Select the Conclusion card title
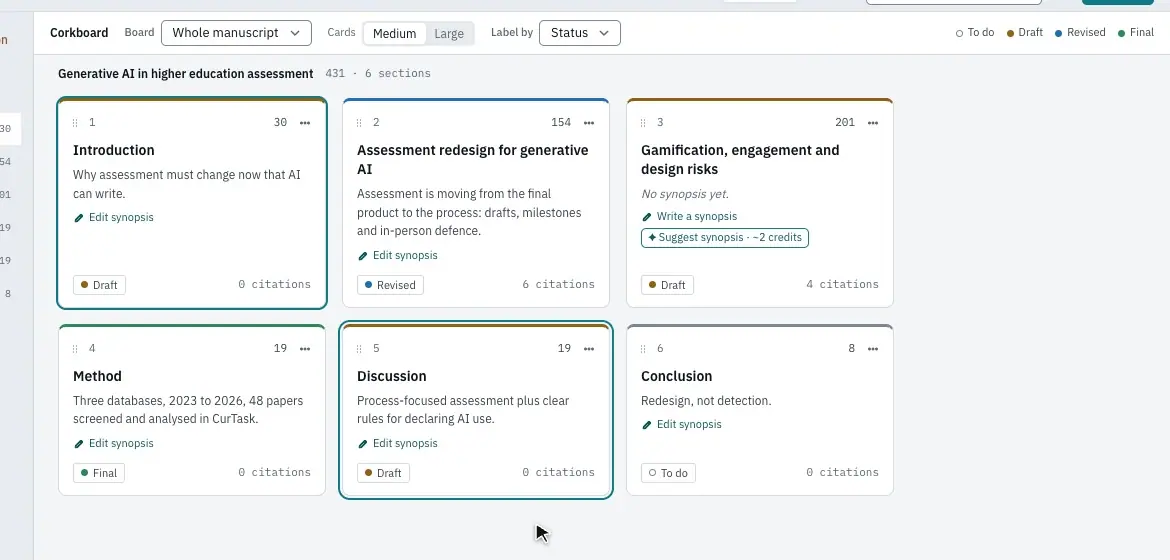This screenshot has width=1170, height=560. (x=677, y=376)
